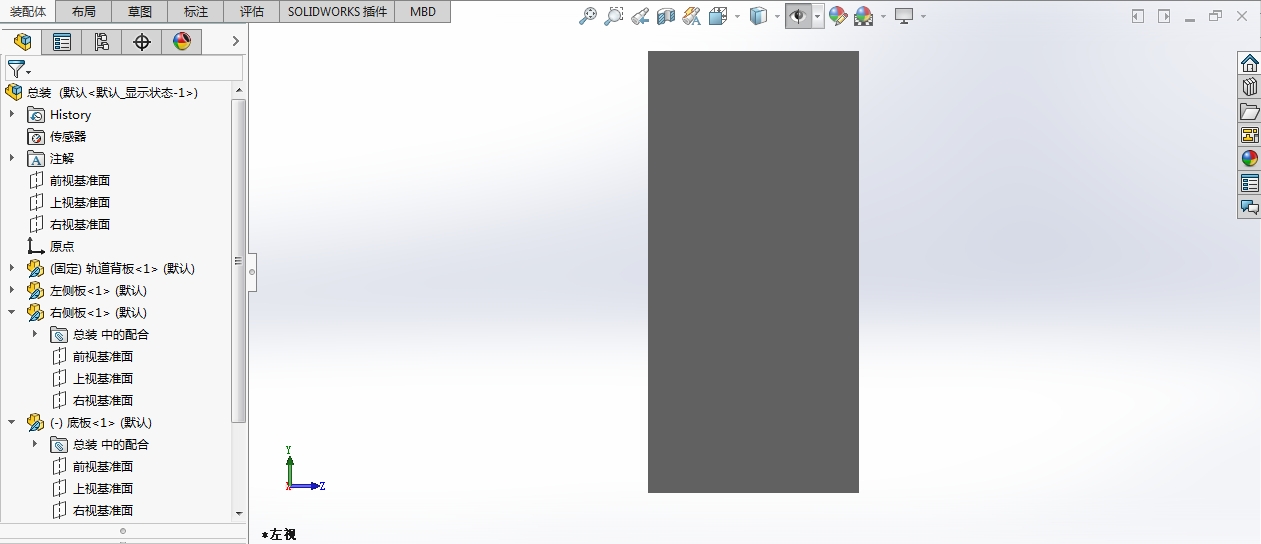Select the Zoom to Fit tool
The image size is (1261, 544).
click(588, 16)
